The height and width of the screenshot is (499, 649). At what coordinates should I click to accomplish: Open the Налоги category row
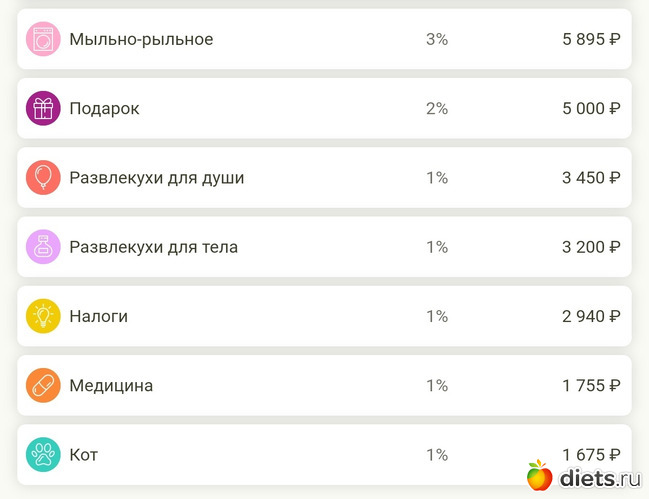324,316
